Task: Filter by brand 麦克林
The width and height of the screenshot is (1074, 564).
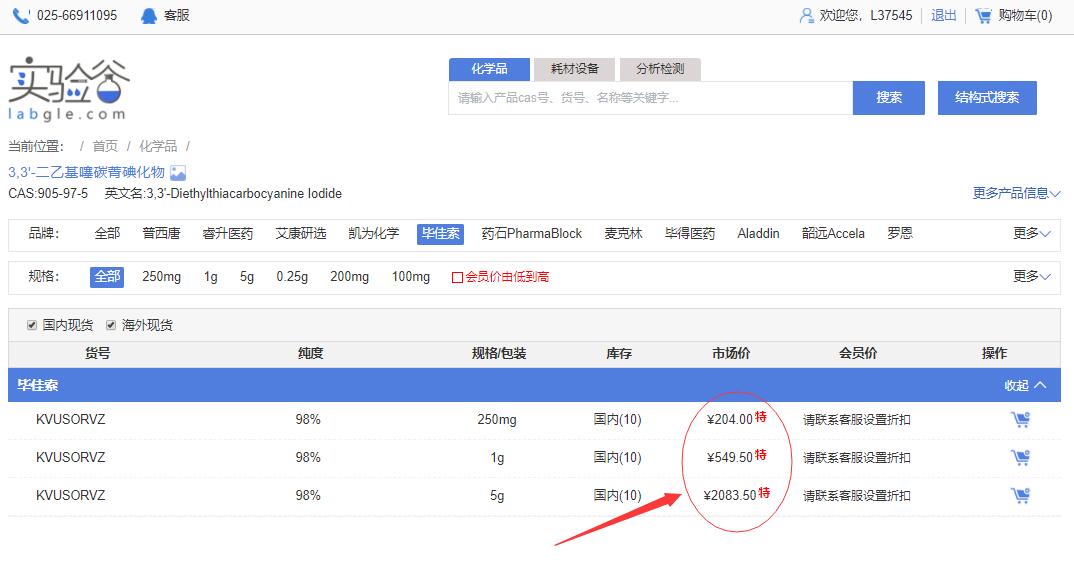Action: [623, 234]
